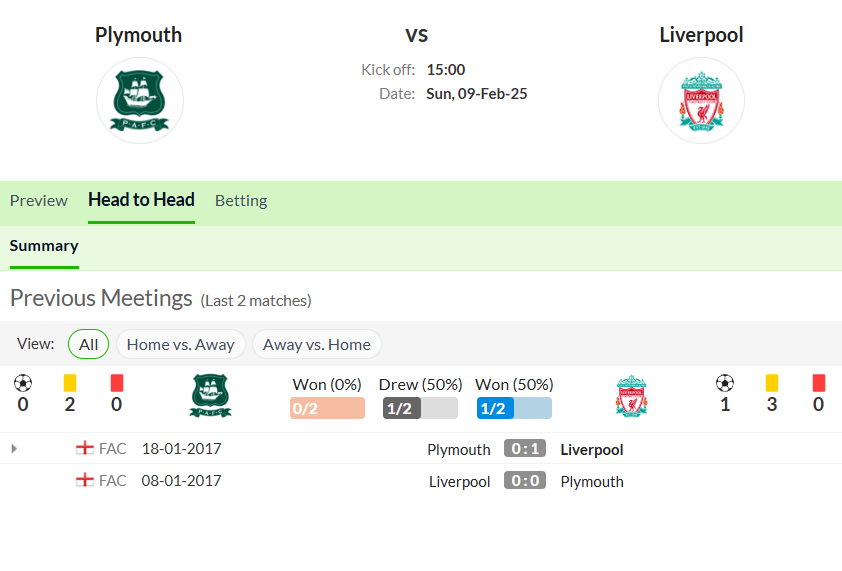
Task: Click the 0:1 score of the Plymouth–Liverpool match
Action: pos(525,449)
